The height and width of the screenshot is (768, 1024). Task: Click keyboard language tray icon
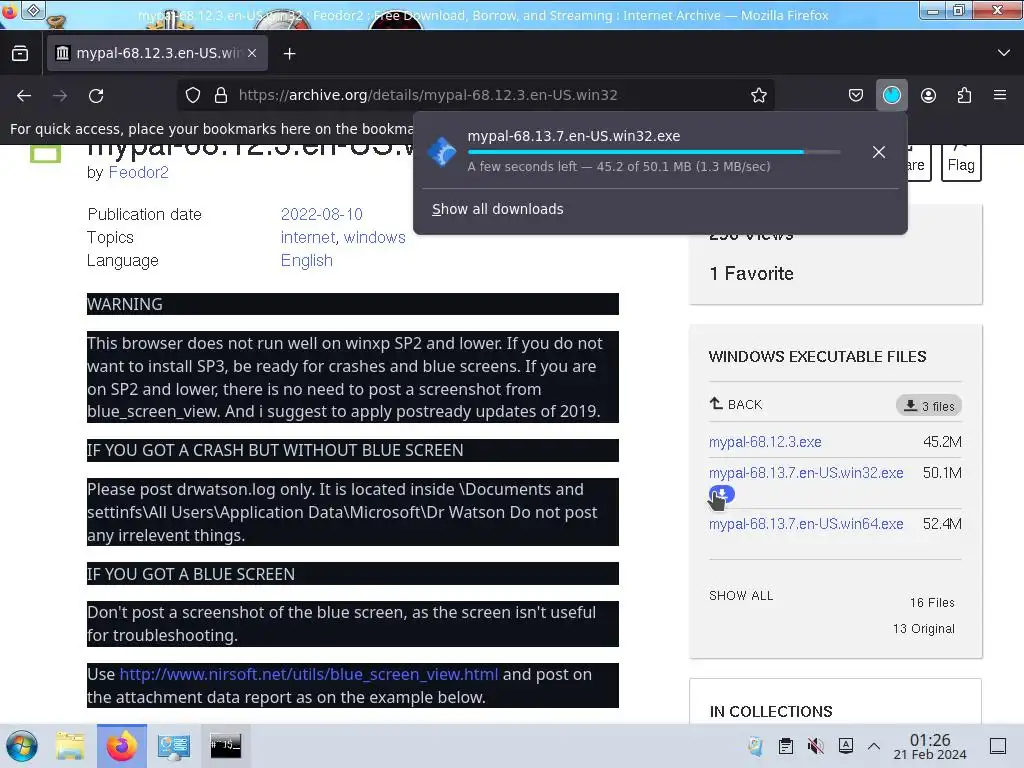(846, 746)
